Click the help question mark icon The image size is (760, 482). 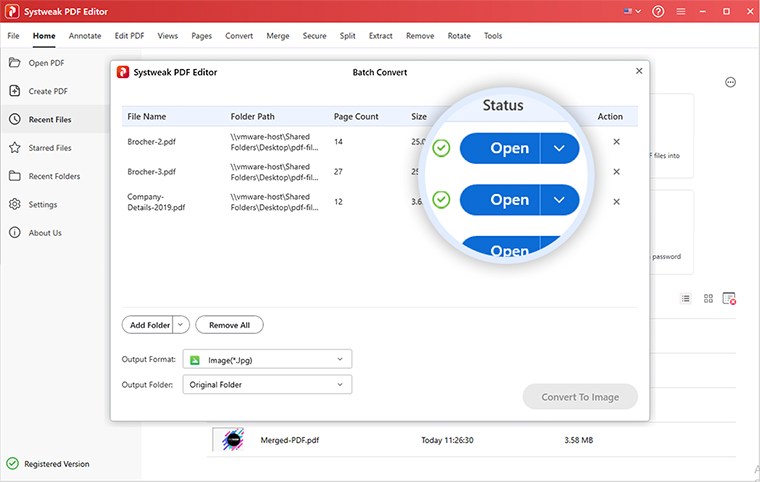click(658, 11)
